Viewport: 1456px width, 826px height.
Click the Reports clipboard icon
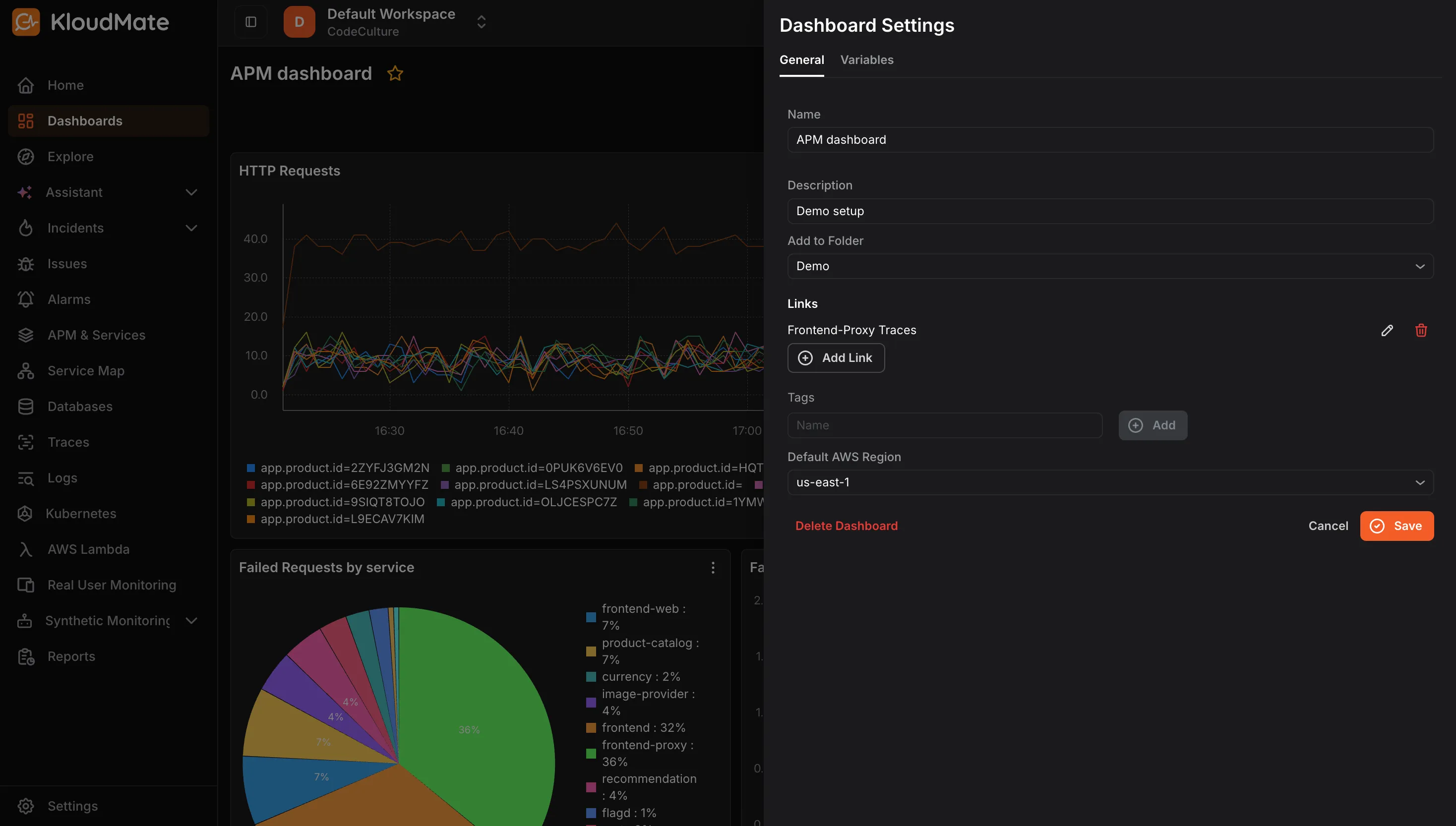(25, 656)
